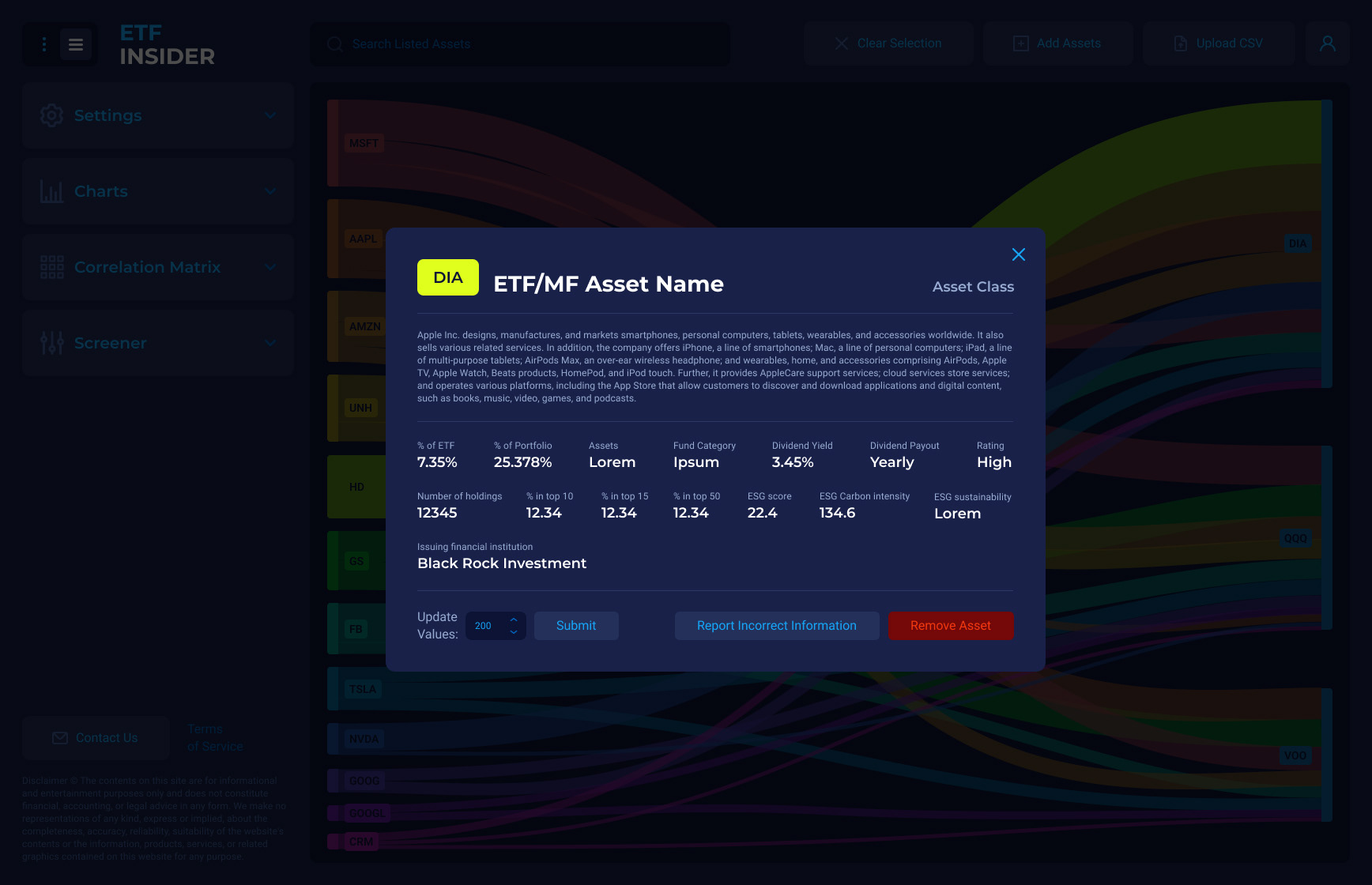Select the MSFT node in the diagram
Image resolution: width=1372 pixels, height=885 pixels.
[364, 143]
